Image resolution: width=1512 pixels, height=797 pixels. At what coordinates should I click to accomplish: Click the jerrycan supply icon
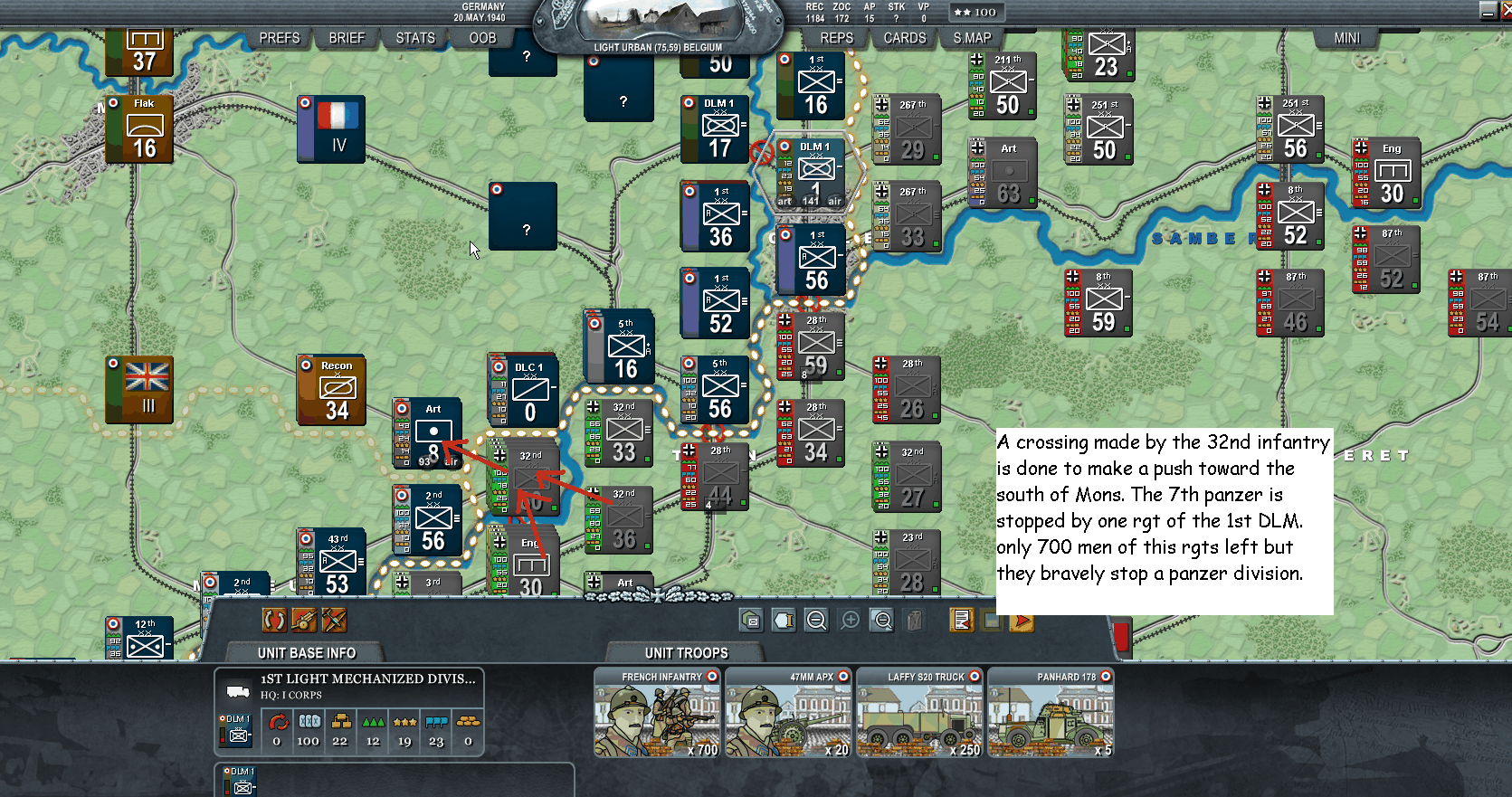[x=915, y=620]
